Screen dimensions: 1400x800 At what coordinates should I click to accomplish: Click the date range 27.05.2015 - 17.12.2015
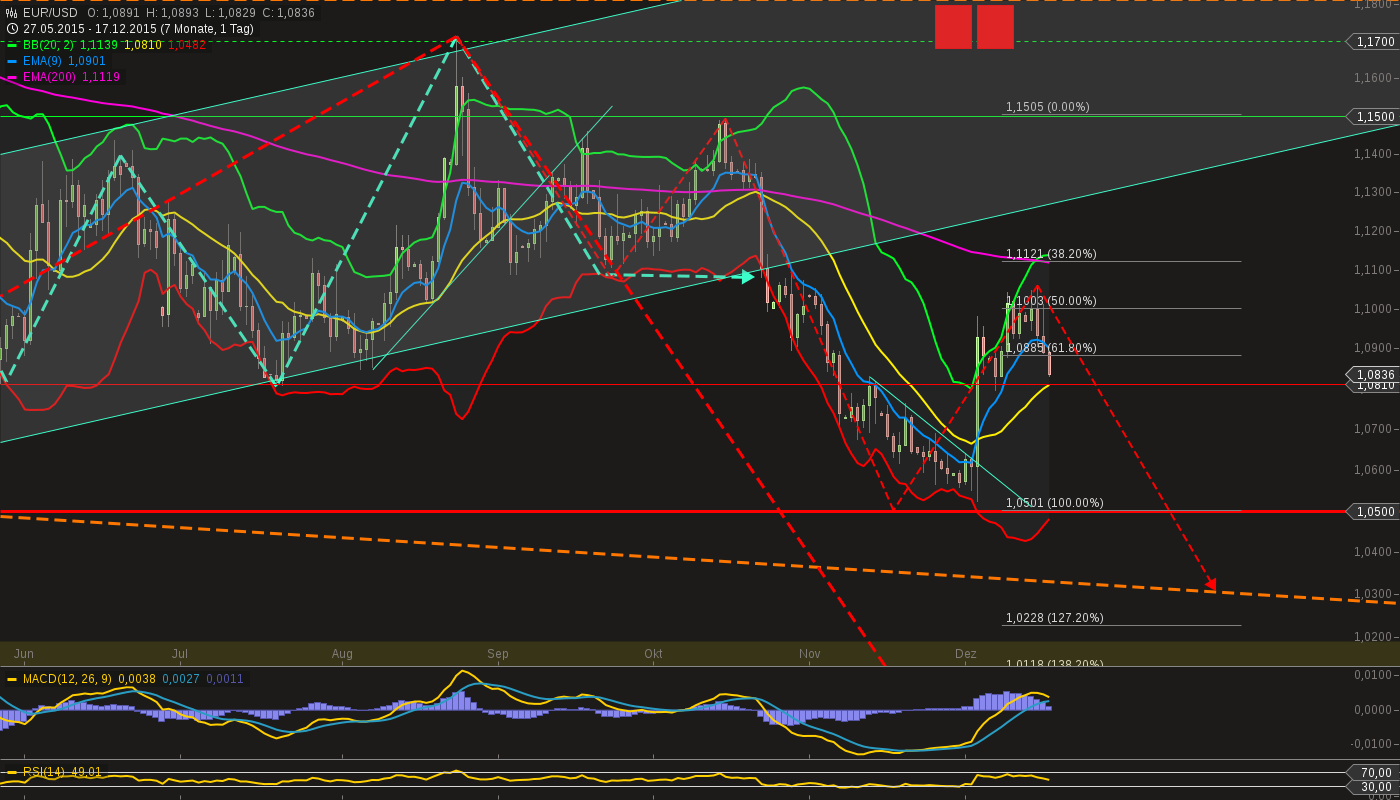pos(90,29)
